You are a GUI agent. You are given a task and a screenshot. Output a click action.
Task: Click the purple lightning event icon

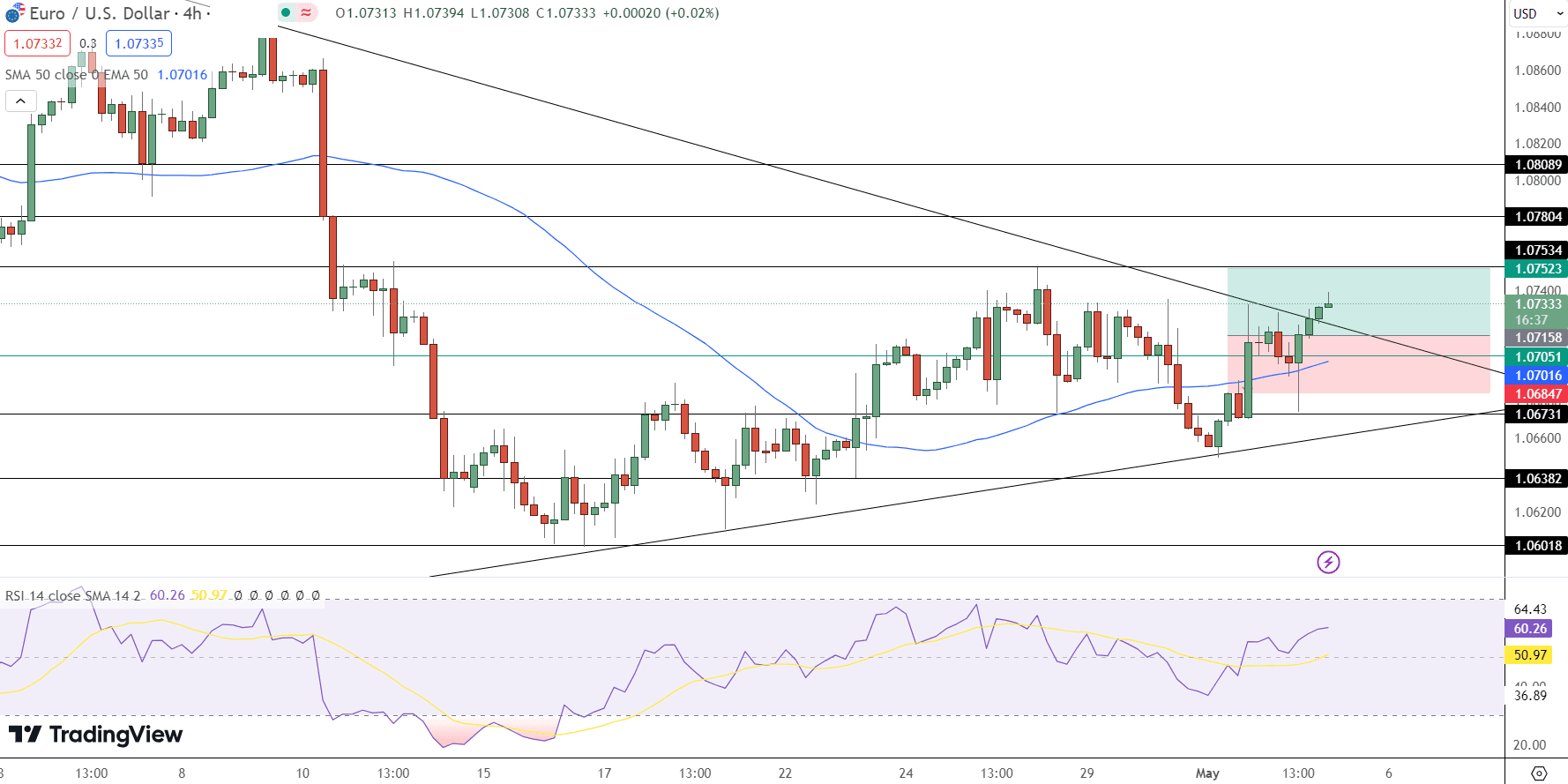click(x=1328, y=562)
